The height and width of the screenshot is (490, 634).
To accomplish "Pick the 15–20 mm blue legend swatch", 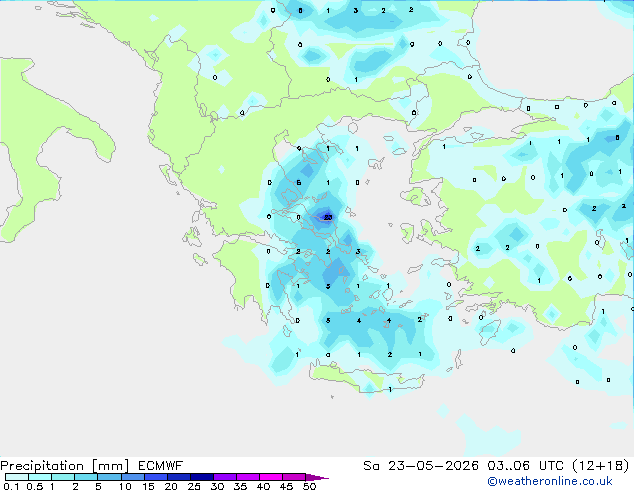I will (x=156, y=477).
